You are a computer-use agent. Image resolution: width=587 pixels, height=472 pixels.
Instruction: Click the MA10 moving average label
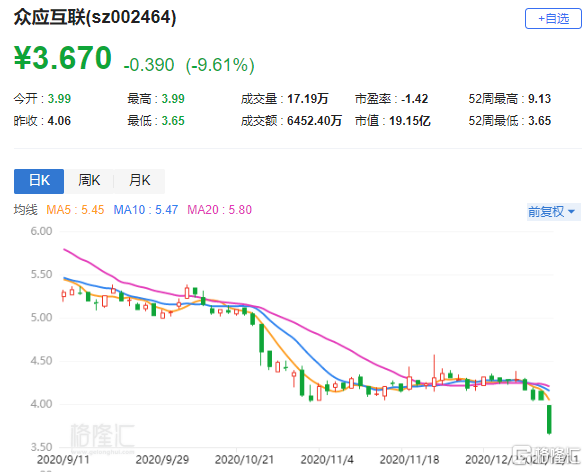coord(146,210)
